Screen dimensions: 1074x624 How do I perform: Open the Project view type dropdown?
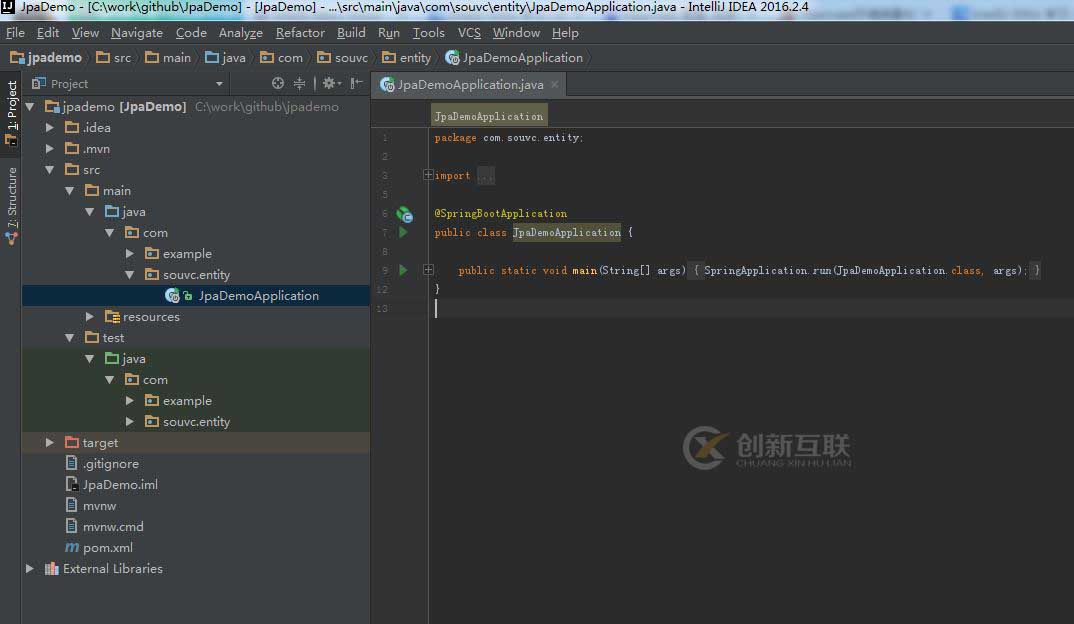point(219,84)
